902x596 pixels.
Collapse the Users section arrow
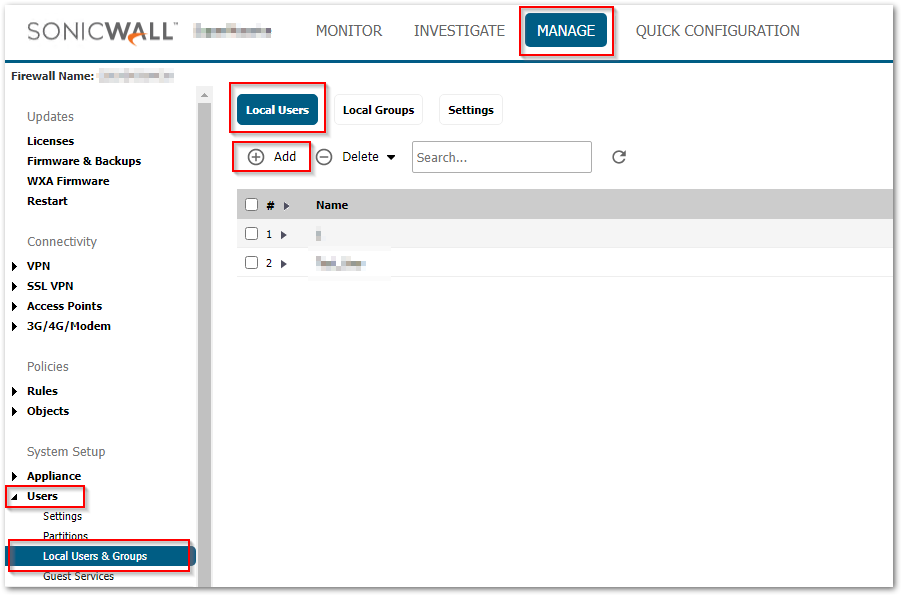point(14,496)
